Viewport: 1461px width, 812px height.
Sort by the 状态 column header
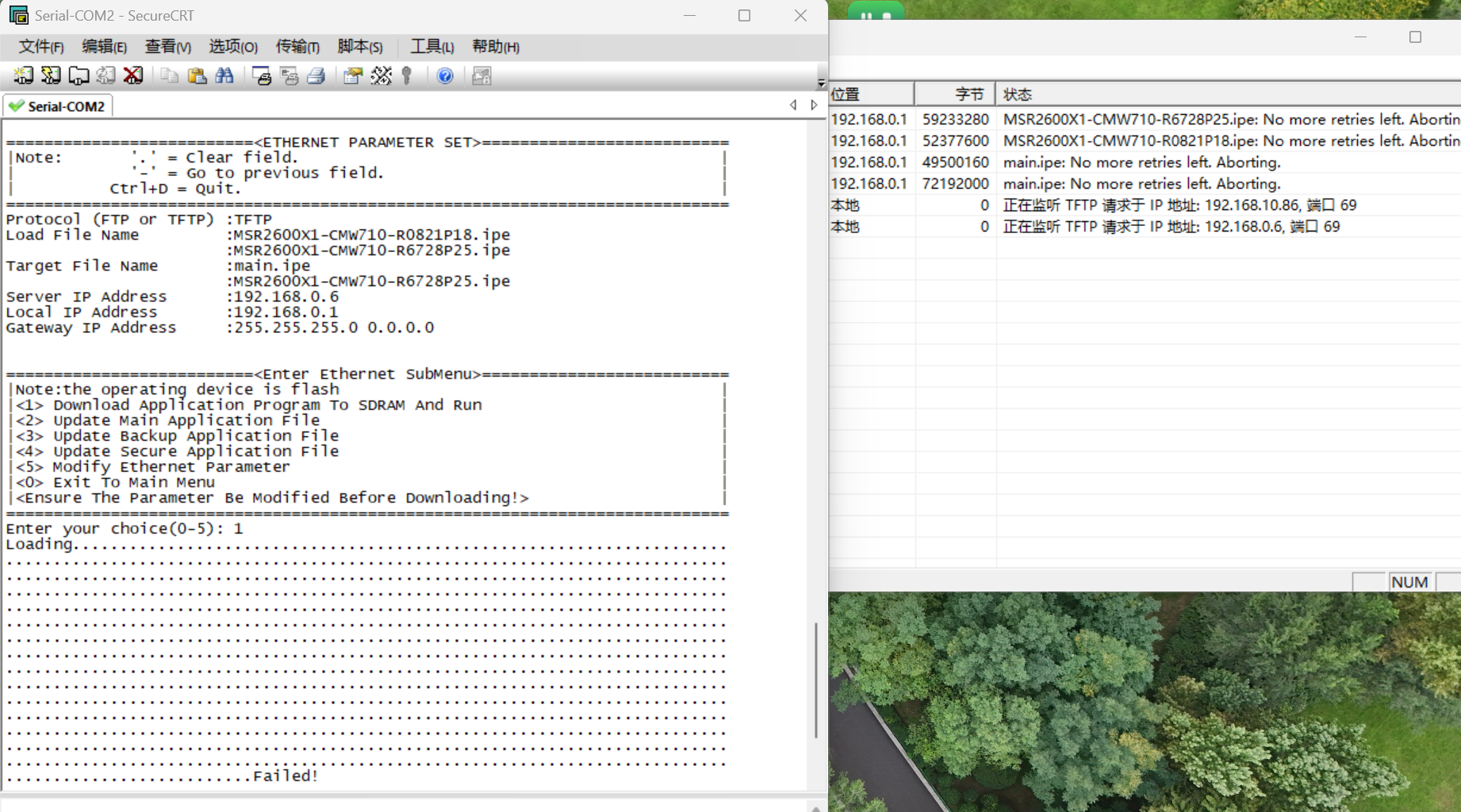click(x=1228, y=94)
